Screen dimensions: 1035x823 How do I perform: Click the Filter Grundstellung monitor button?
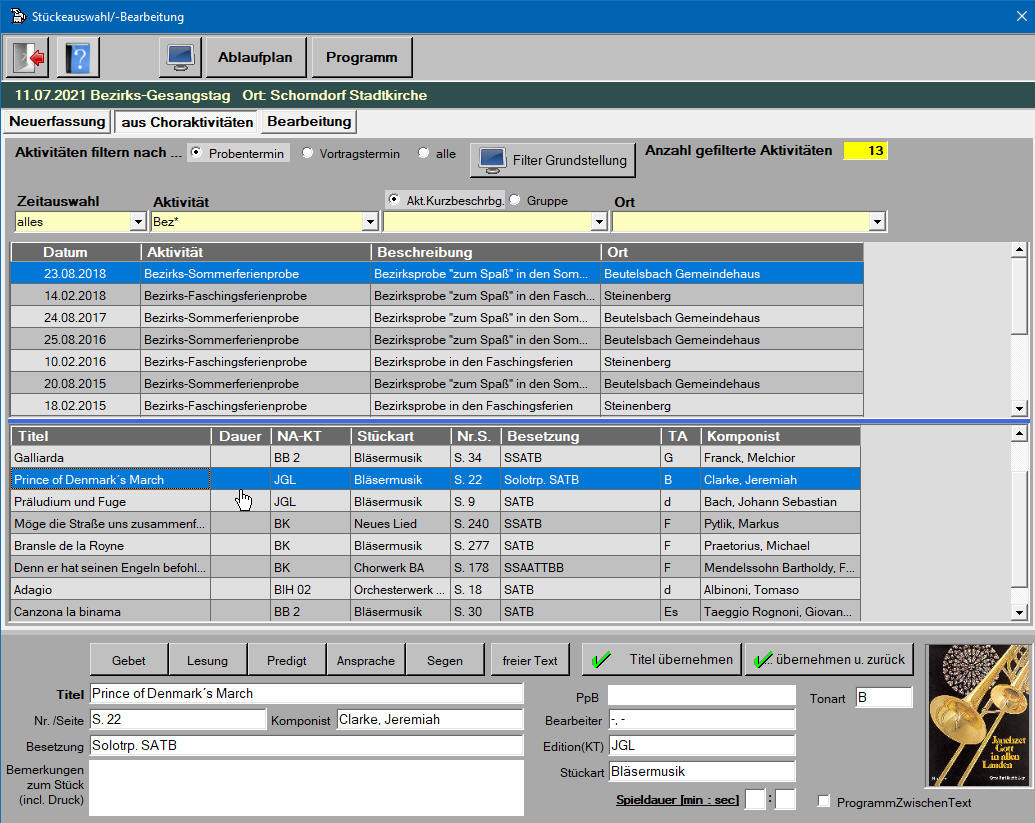[x=553, y=160]
